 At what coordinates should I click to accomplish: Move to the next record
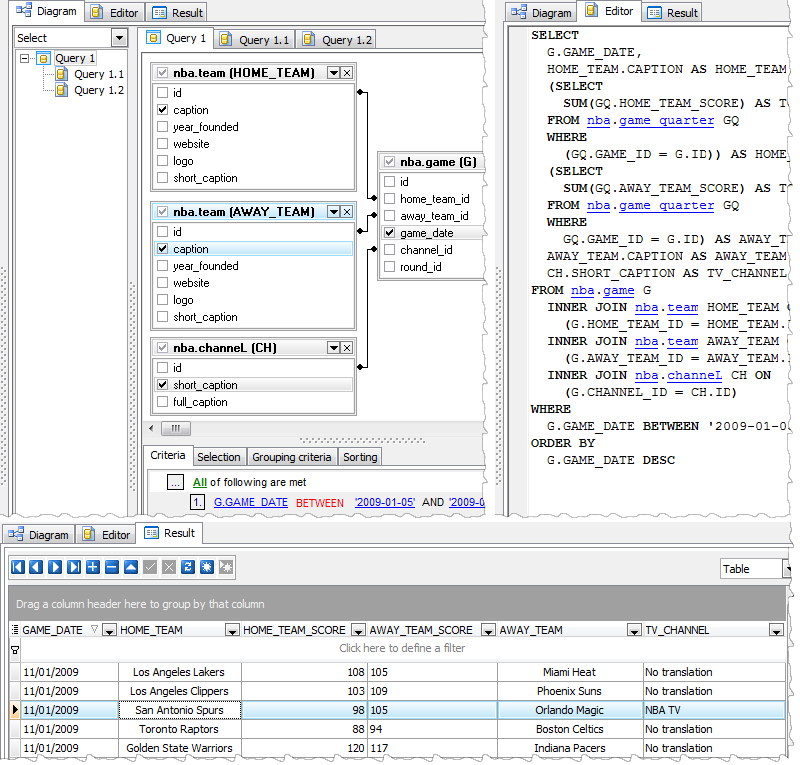[55, 567]
